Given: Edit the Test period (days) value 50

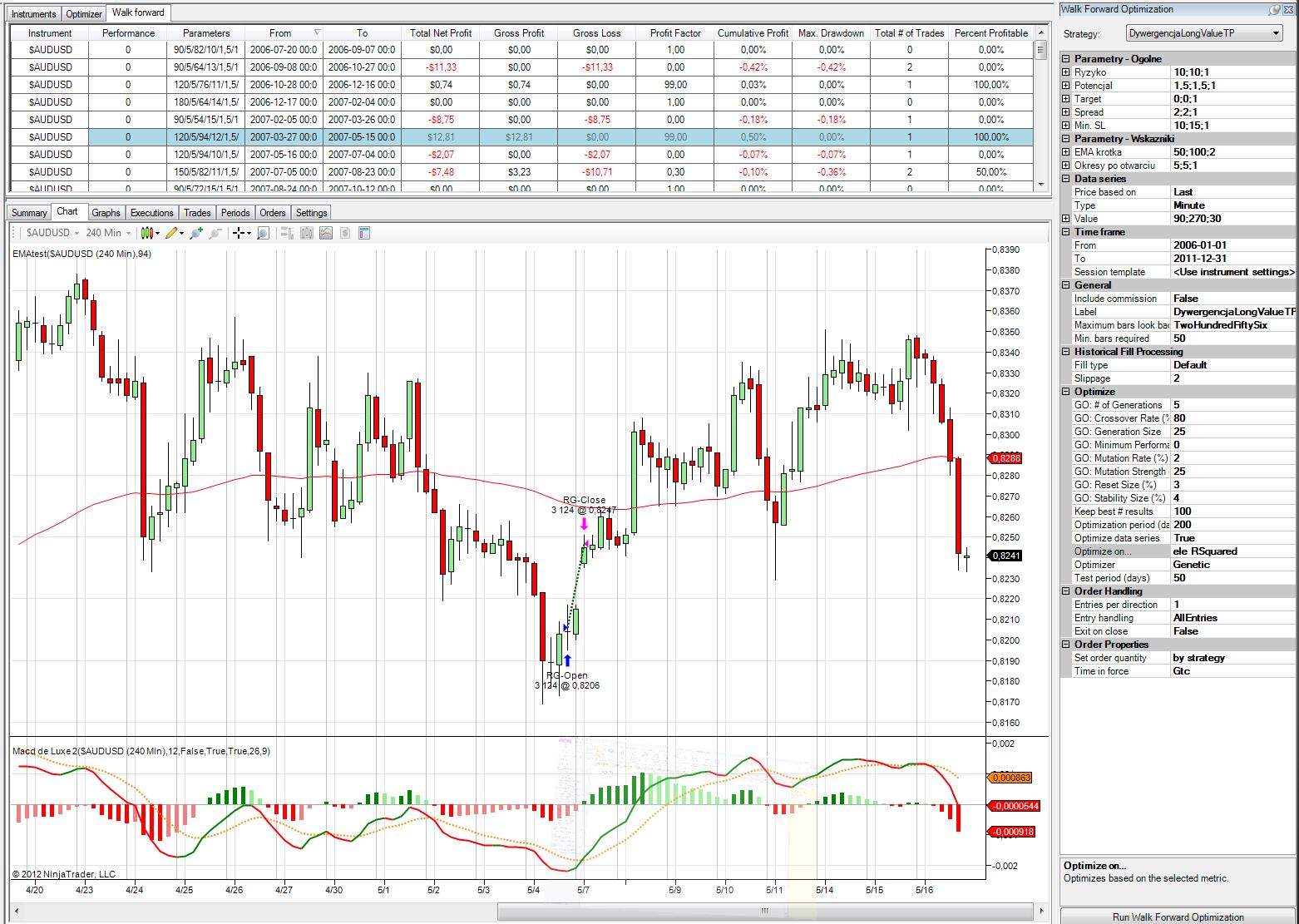Looking at the screenshot, I should (x=1233, y=578).
